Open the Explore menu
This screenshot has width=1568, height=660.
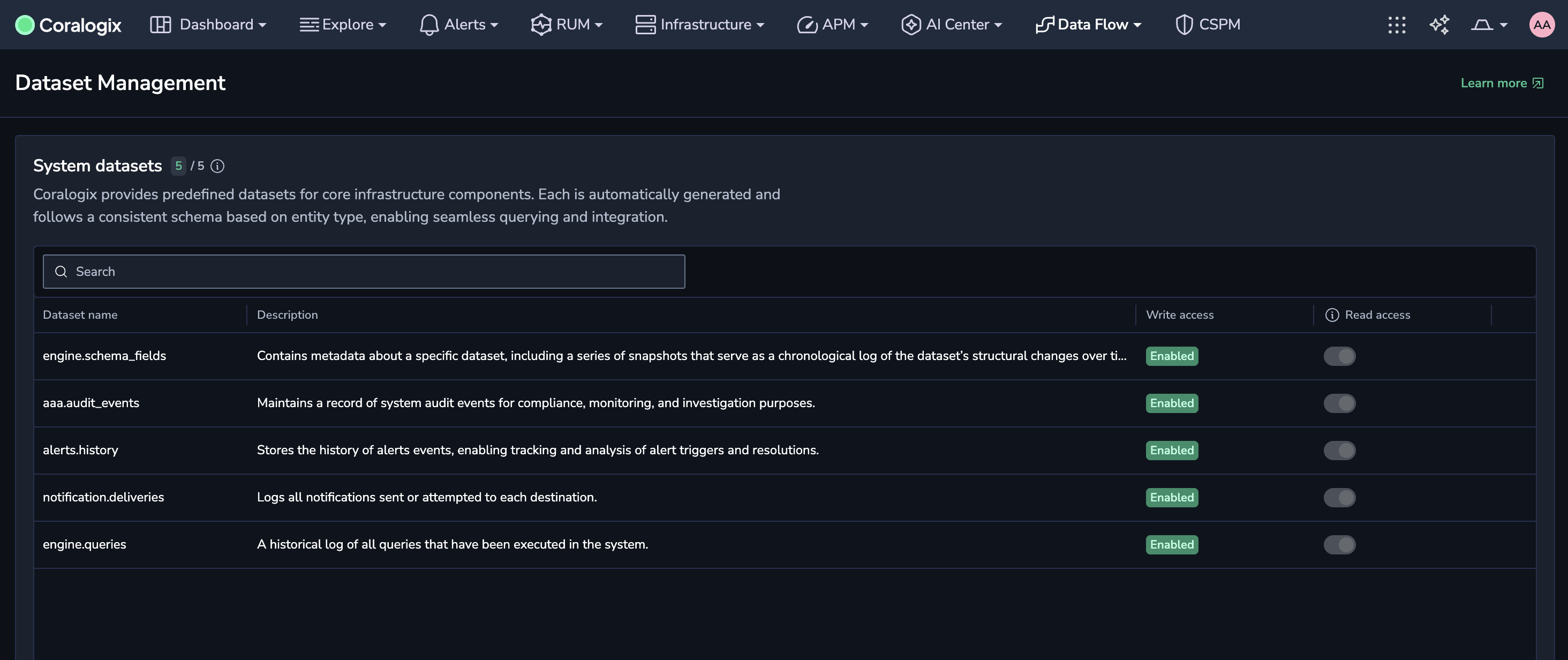[343, 25]
